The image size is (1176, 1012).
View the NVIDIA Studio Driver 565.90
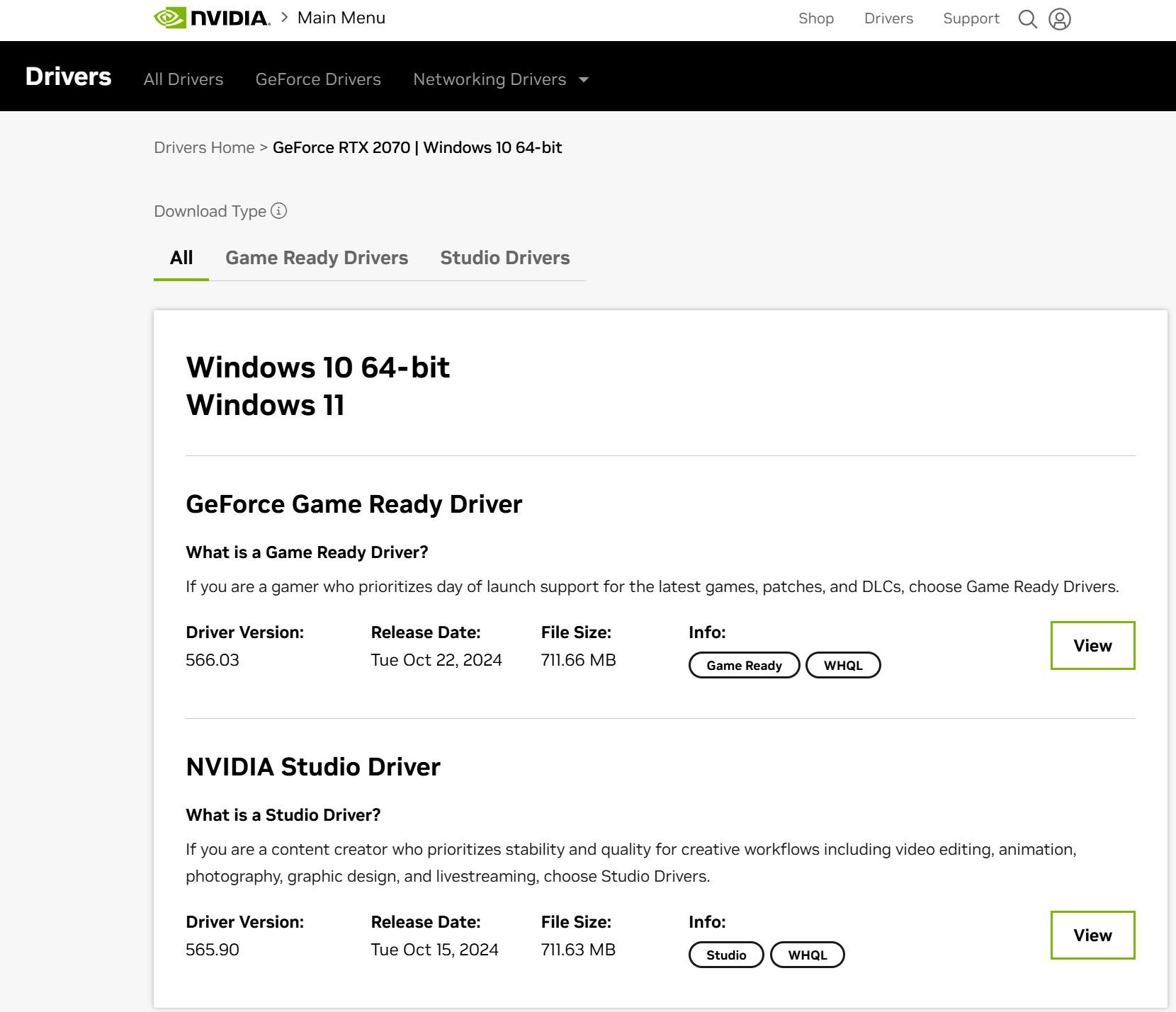tap(1092, 935)
